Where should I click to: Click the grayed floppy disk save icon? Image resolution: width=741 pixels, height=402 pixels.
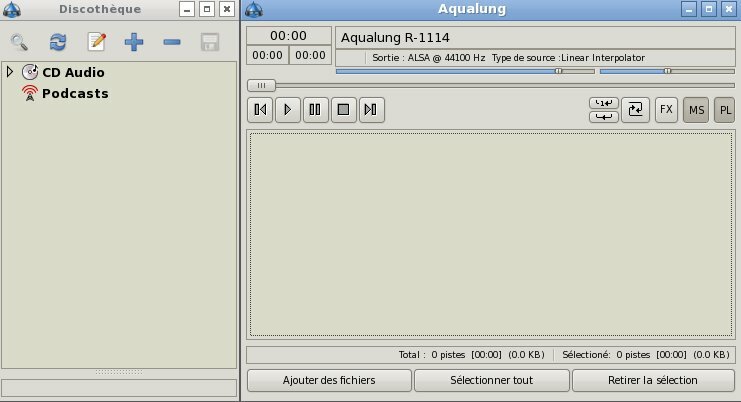pos(210,42)
